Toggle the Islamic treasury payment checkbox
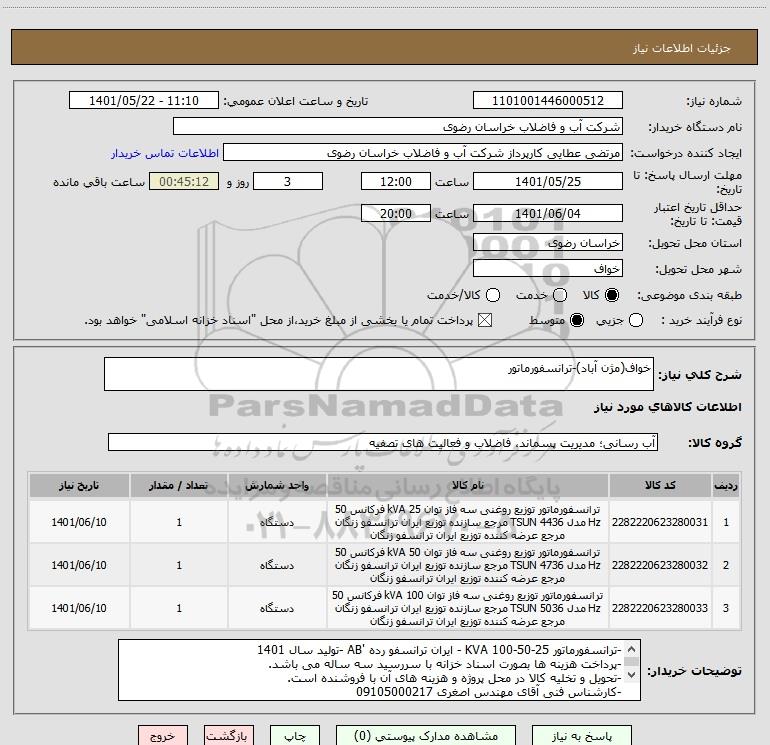 click(x=485, y=320)
